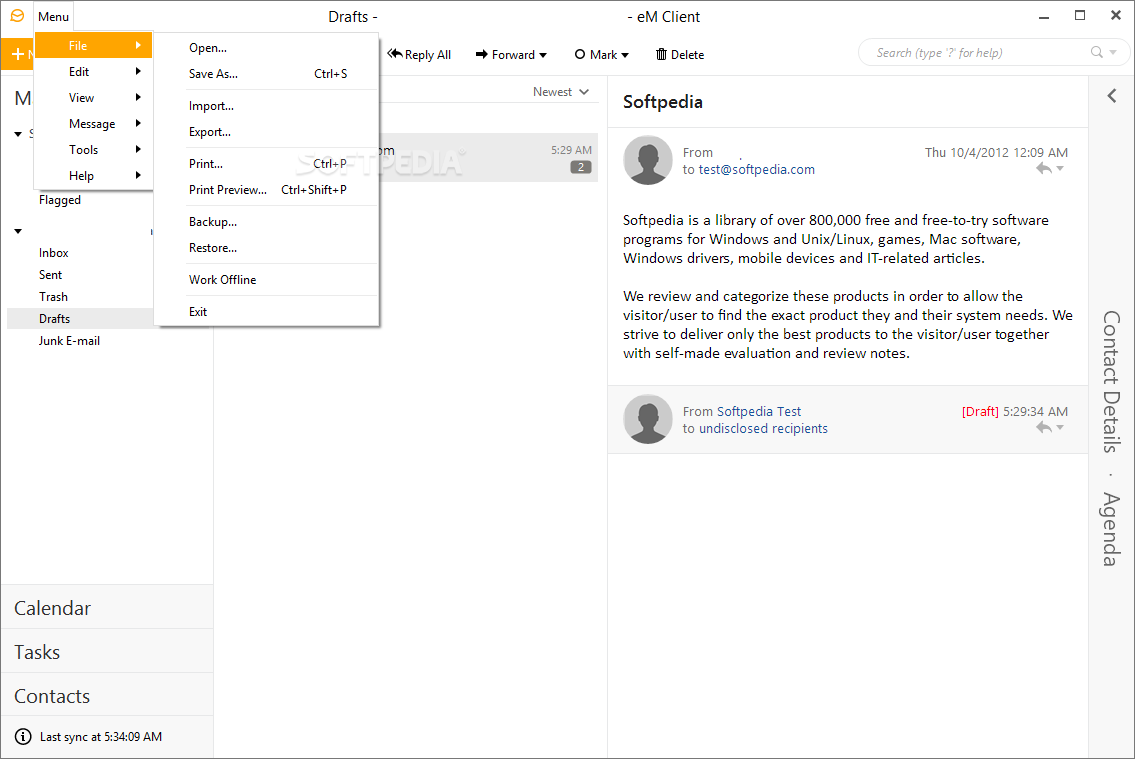Image resolution: width=1135 pixels, height=759 pixels.
Task: Select the Trash folder
Action: click(54, 297)
